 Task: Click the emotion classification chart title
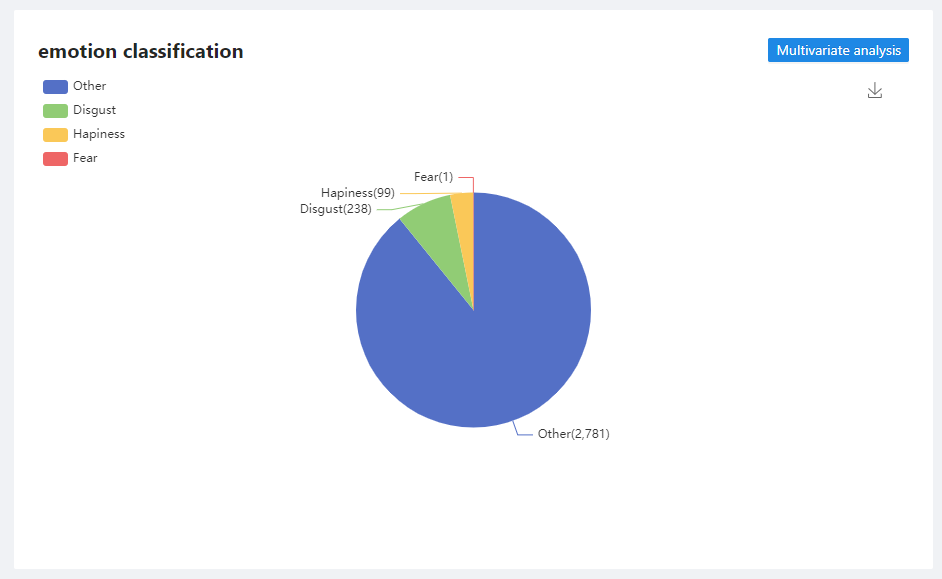(141, 51)
